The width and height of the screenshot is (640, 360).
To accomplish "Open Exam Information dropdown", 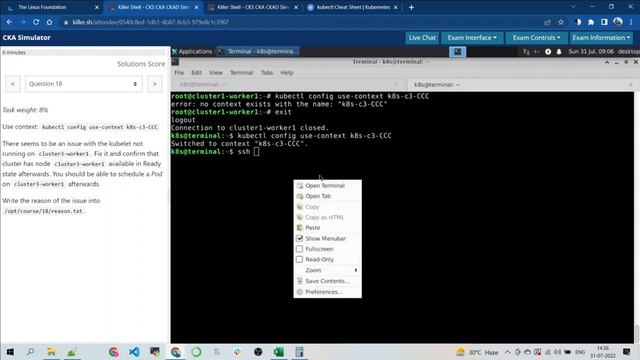I will pos(601,38).
